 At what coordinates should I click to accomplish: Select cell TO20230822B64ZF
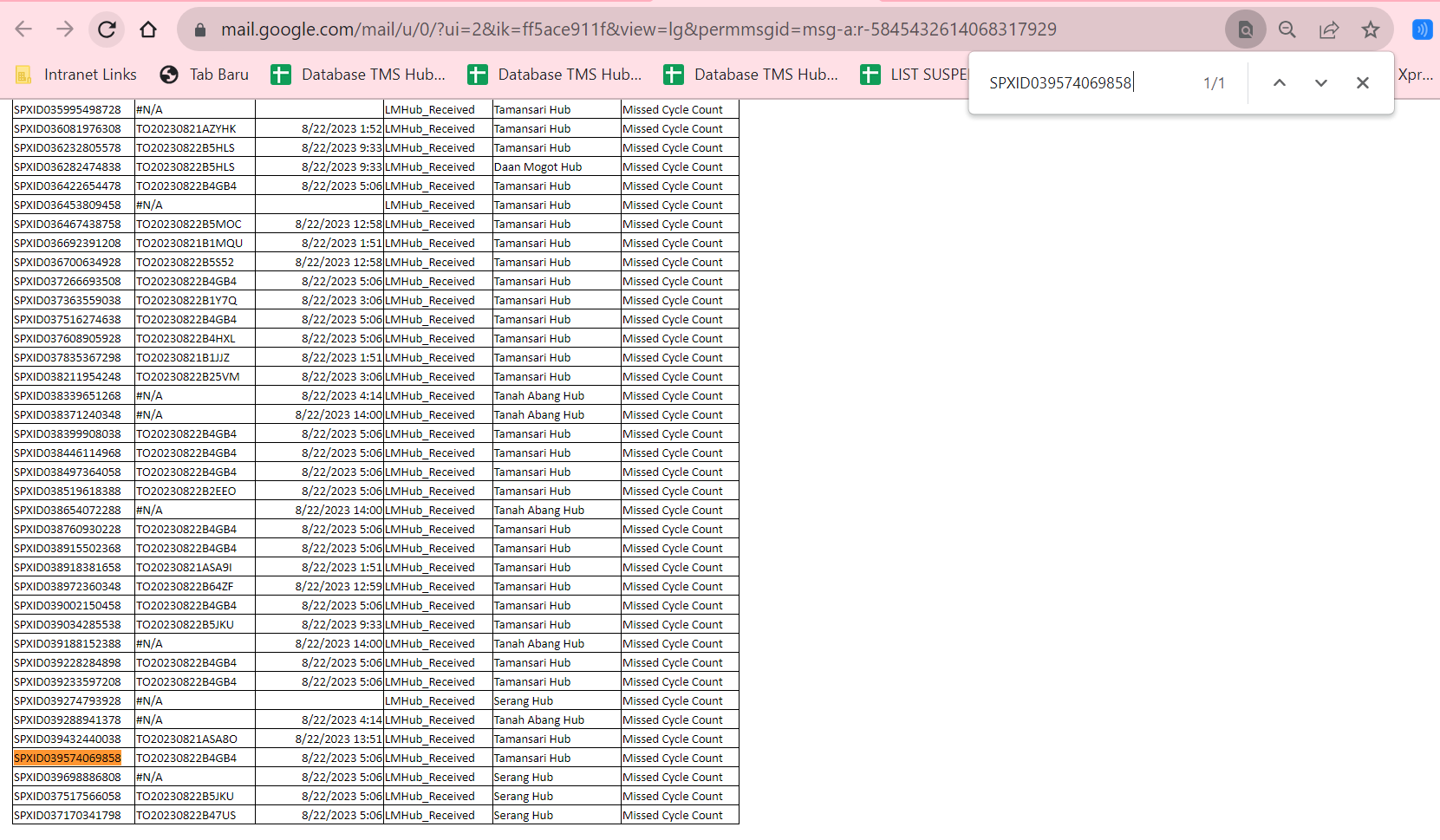195,586
